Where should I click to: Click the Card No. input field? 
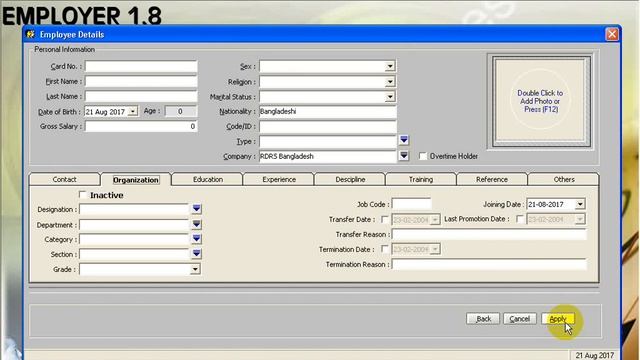(x=141, y=66)
